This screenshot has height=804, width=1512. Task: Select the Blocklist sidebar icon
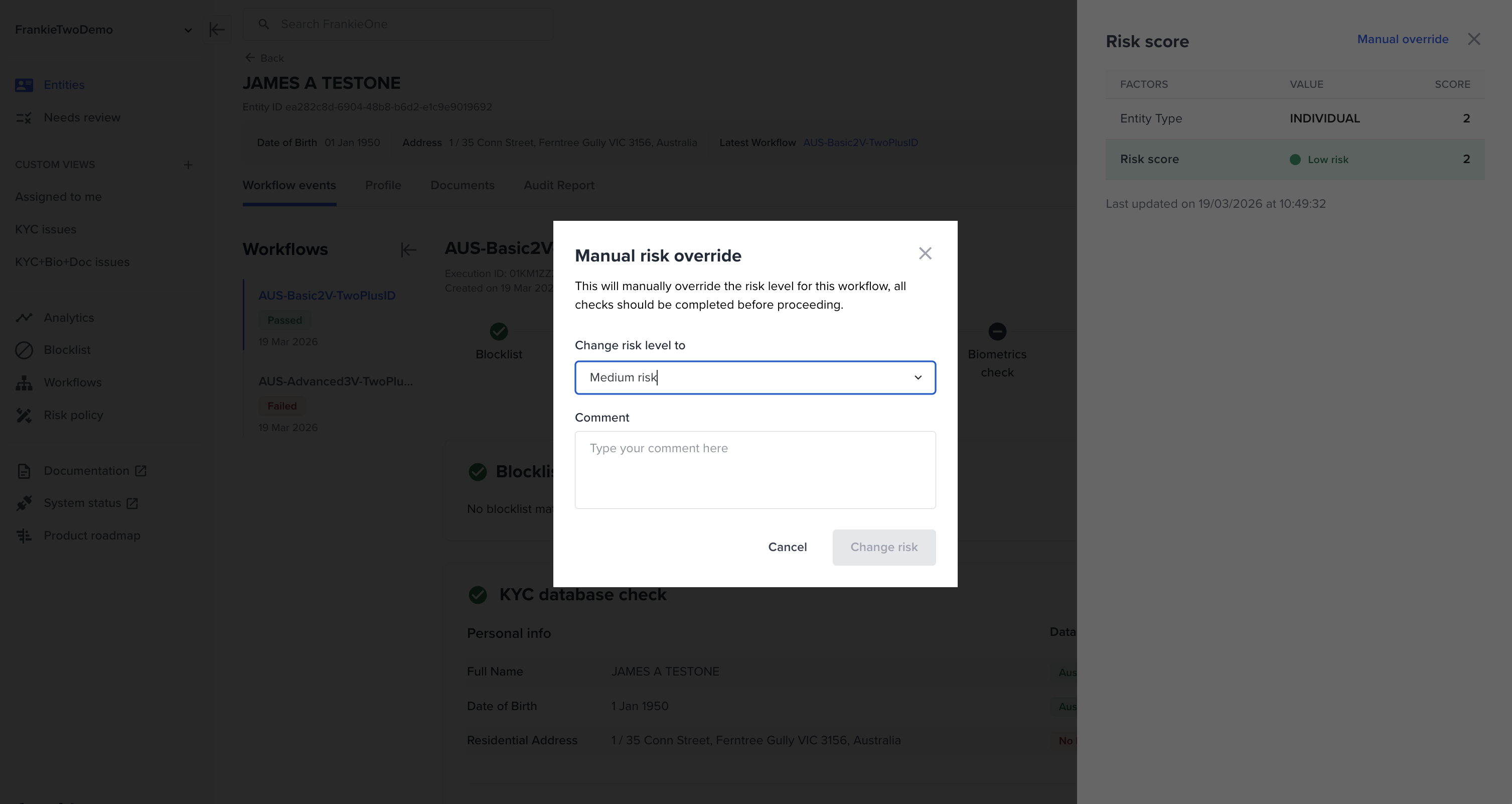(24, 350)
